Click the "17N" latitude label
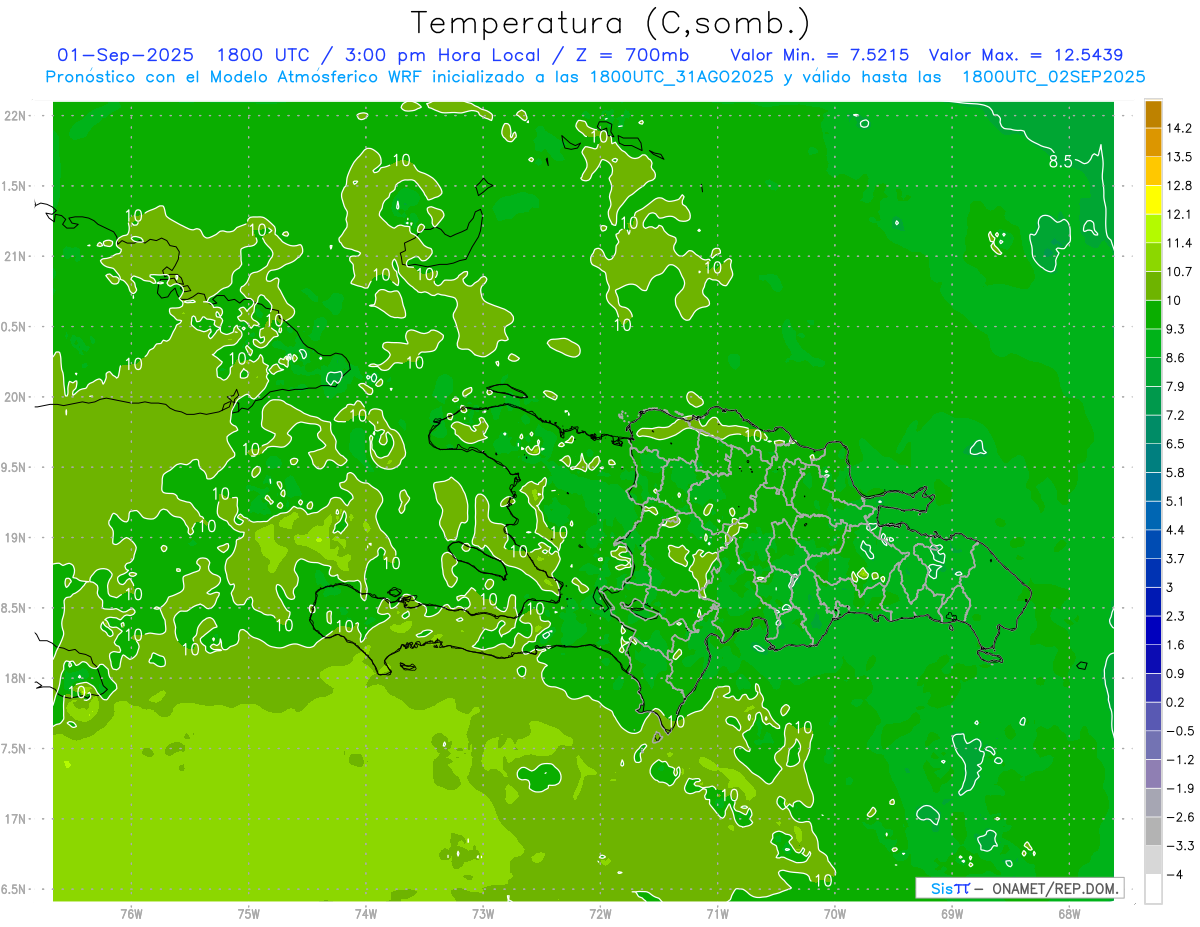 pos(14,819)
